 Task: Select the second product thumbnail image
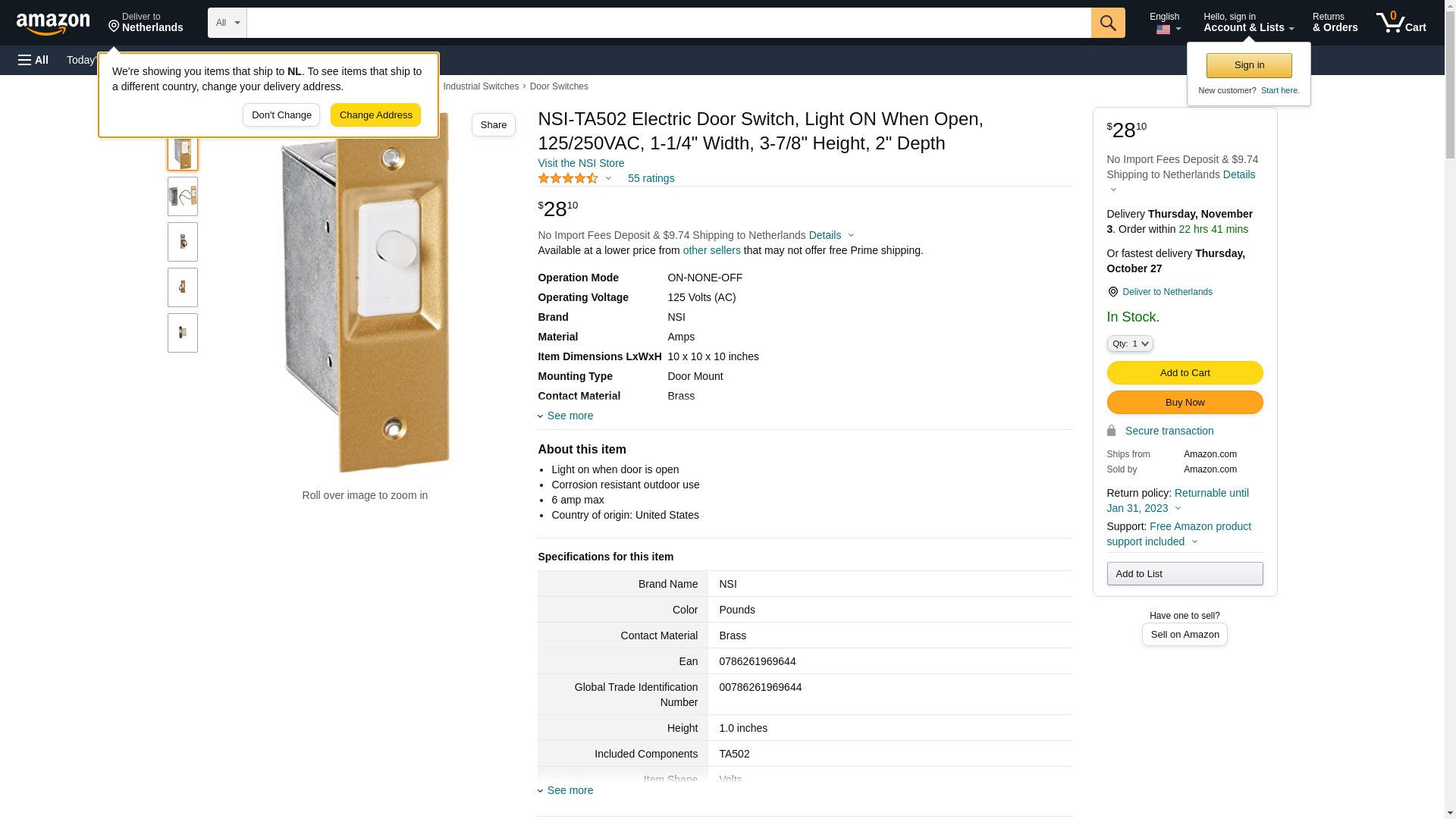[x=183, y=196]
